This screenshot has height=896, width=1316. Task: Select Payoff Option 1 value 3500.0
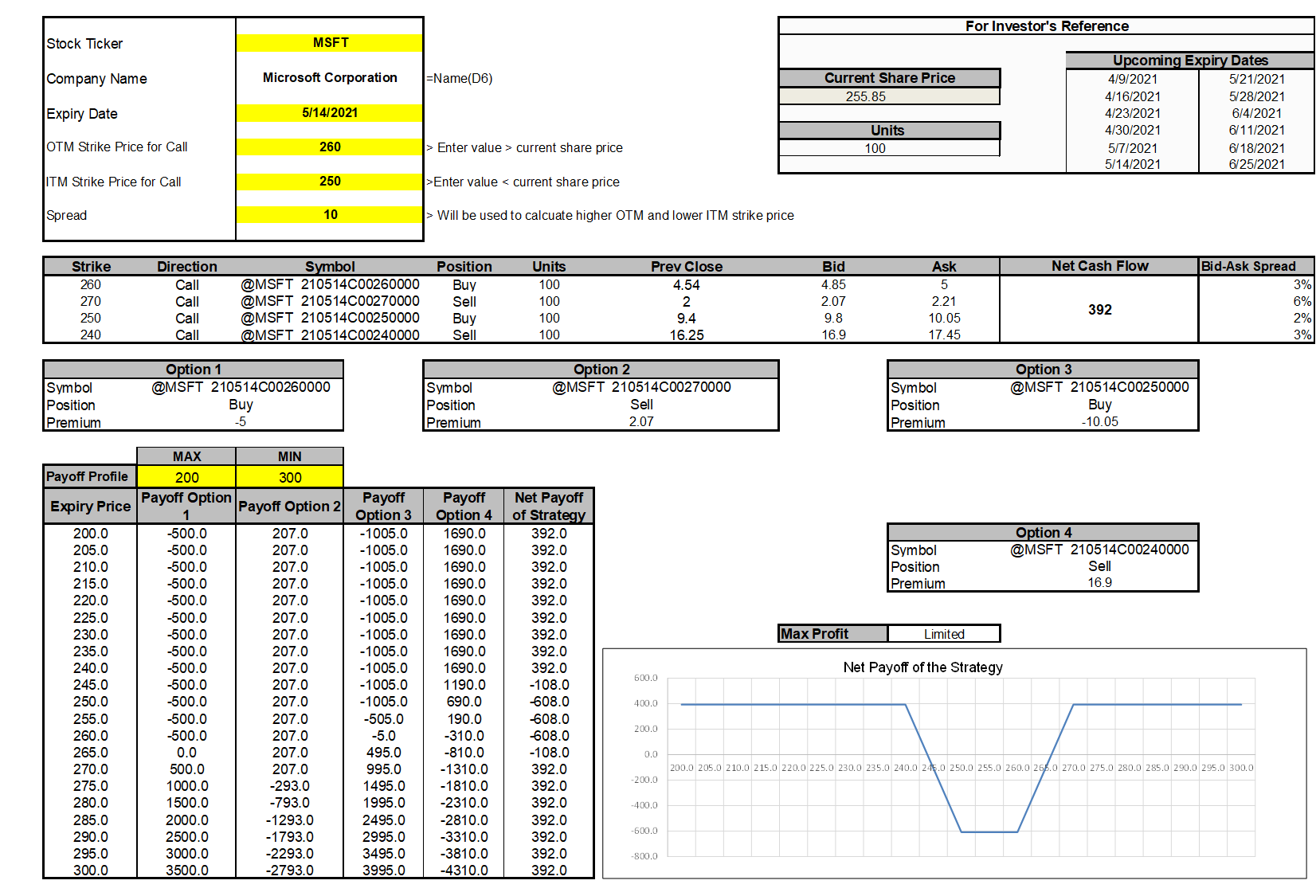coord(186,871)
